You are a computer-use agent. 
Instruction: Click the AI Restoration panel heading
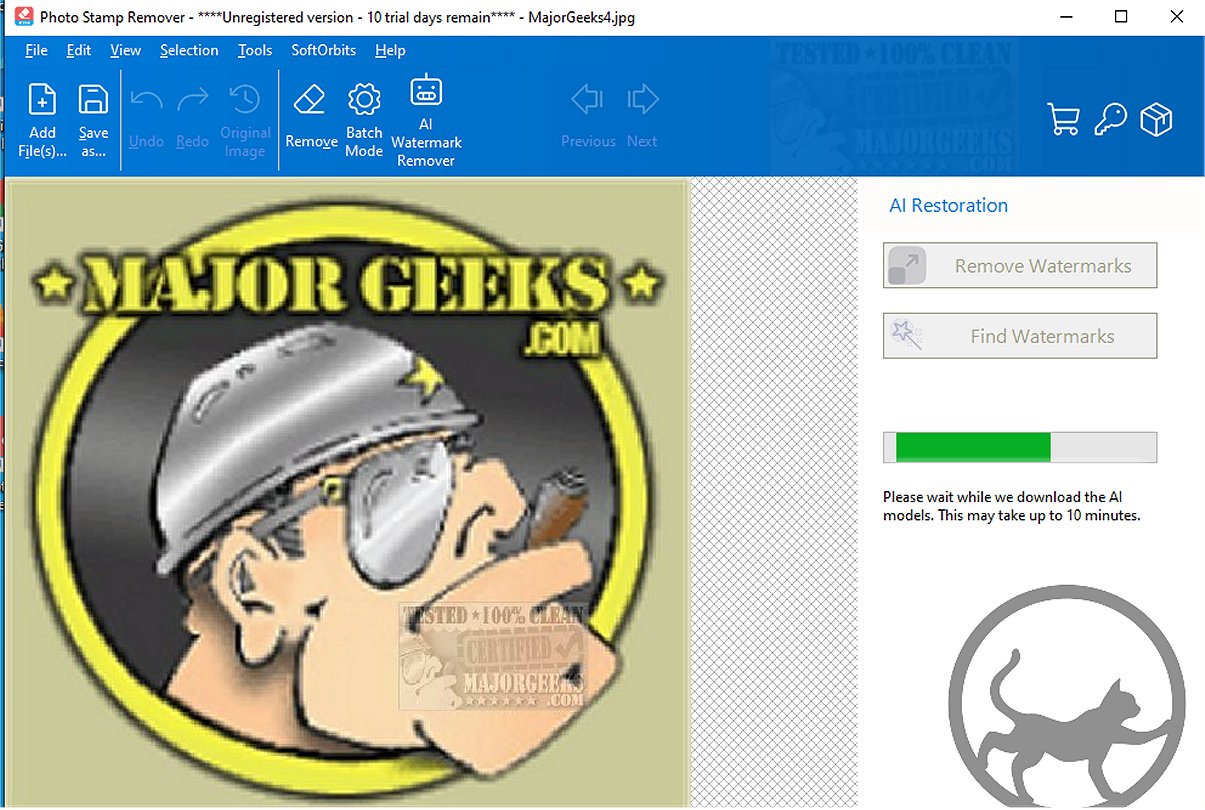pyautogui.click(x=948, y=206)
